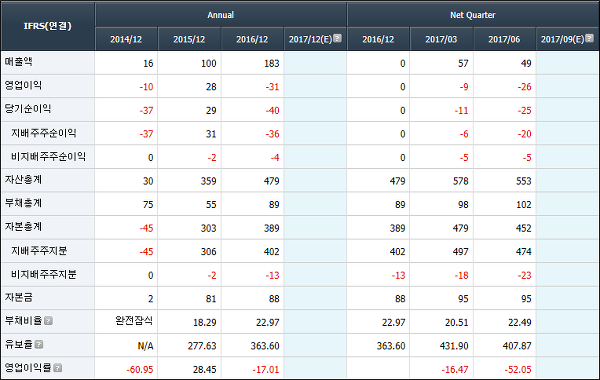
Task: Click 지배주주순이익 value -20 for 2017/06
Action: [524, 134]
